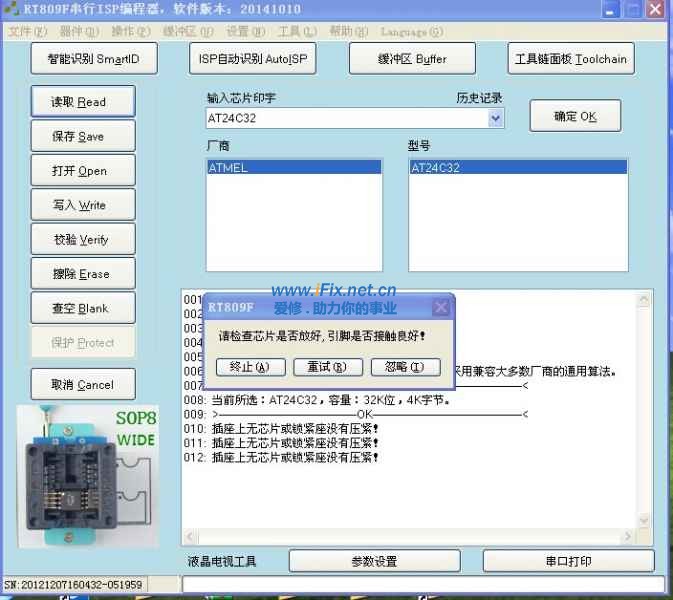Click the SOP8 WIDE socket adapter image
Screen dimensions: 673x600
point(88,476)
